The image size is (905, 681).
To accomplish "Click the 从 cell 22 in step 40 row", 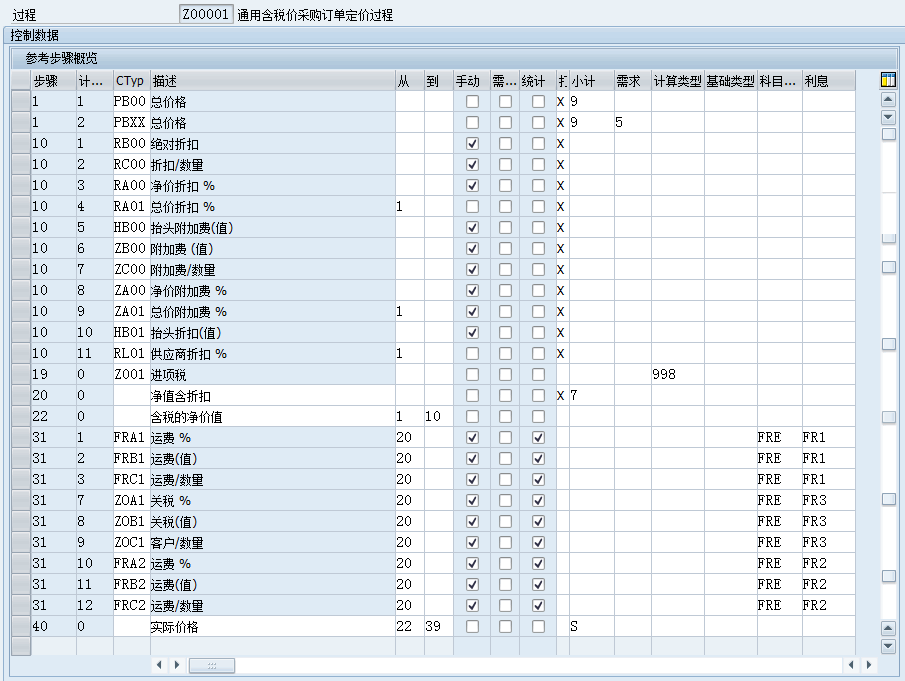I will pos(410,626).
